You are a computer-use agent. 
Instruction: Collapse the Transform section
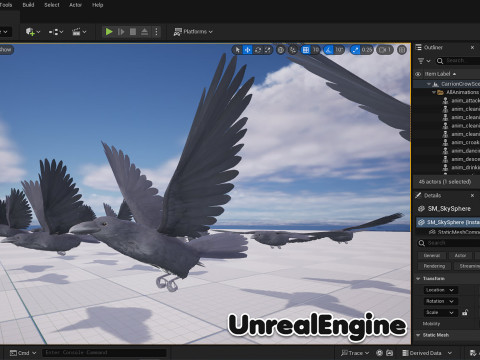pos(418,279)
